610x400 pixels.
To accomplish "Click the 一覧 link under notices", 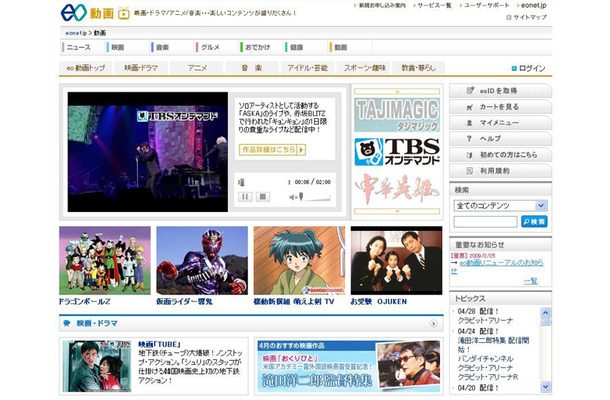I will coord(531,281).
